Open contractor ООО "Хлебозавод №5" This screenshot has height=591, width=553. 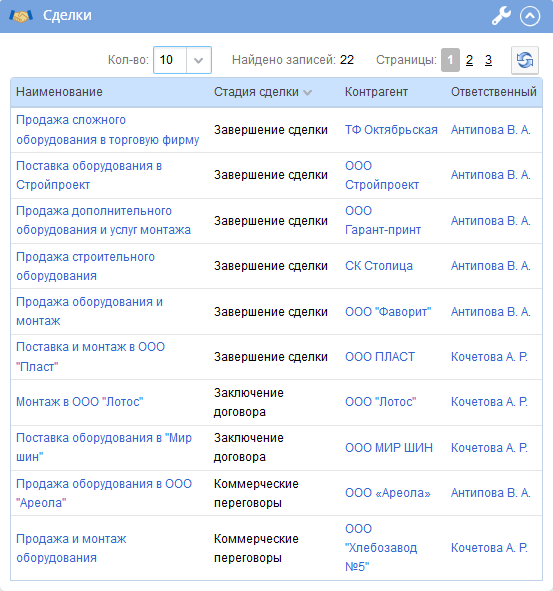tap(381, 548)
